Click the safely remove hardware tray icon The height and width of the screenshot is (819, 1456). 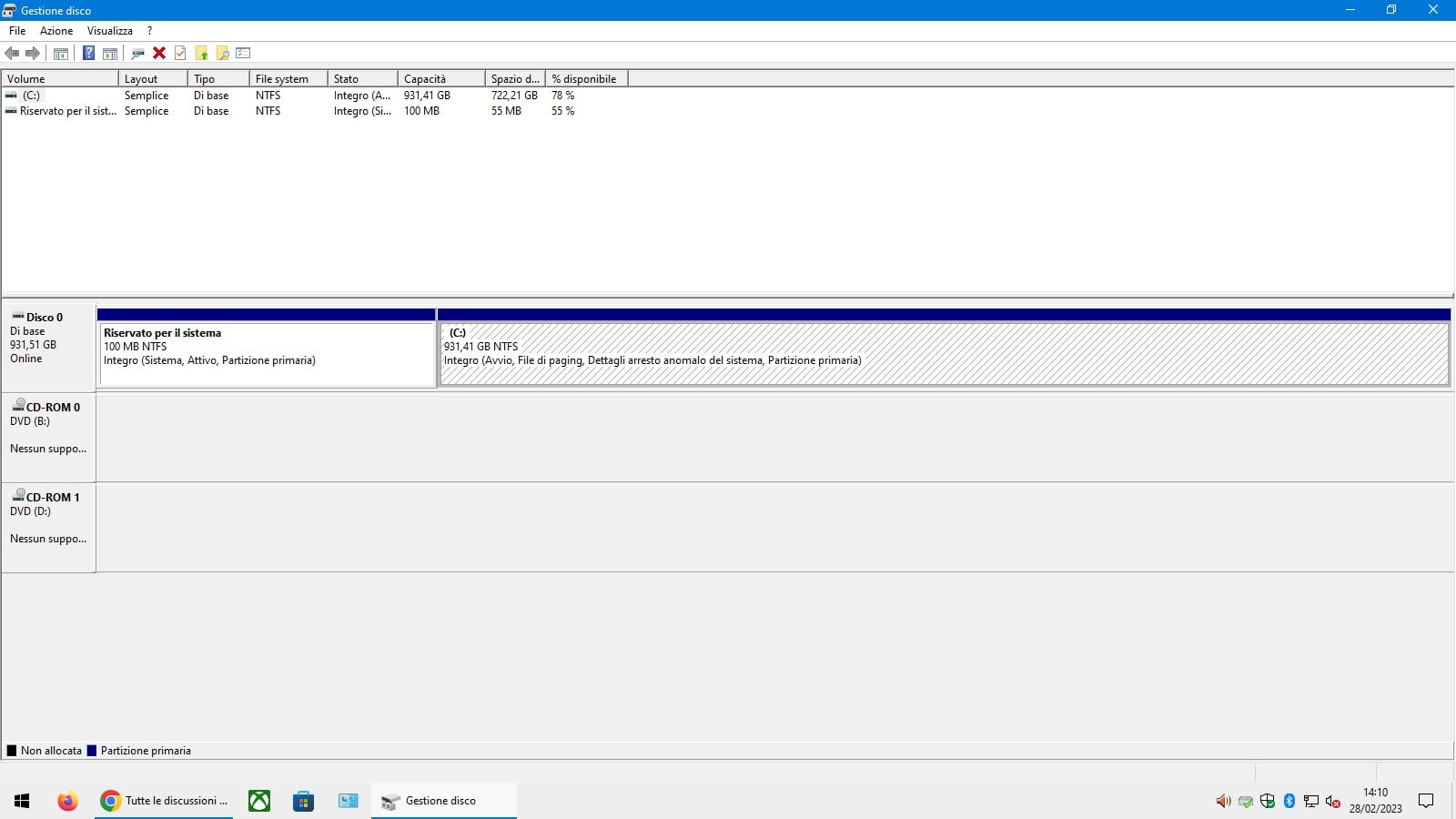(1246, 802)
